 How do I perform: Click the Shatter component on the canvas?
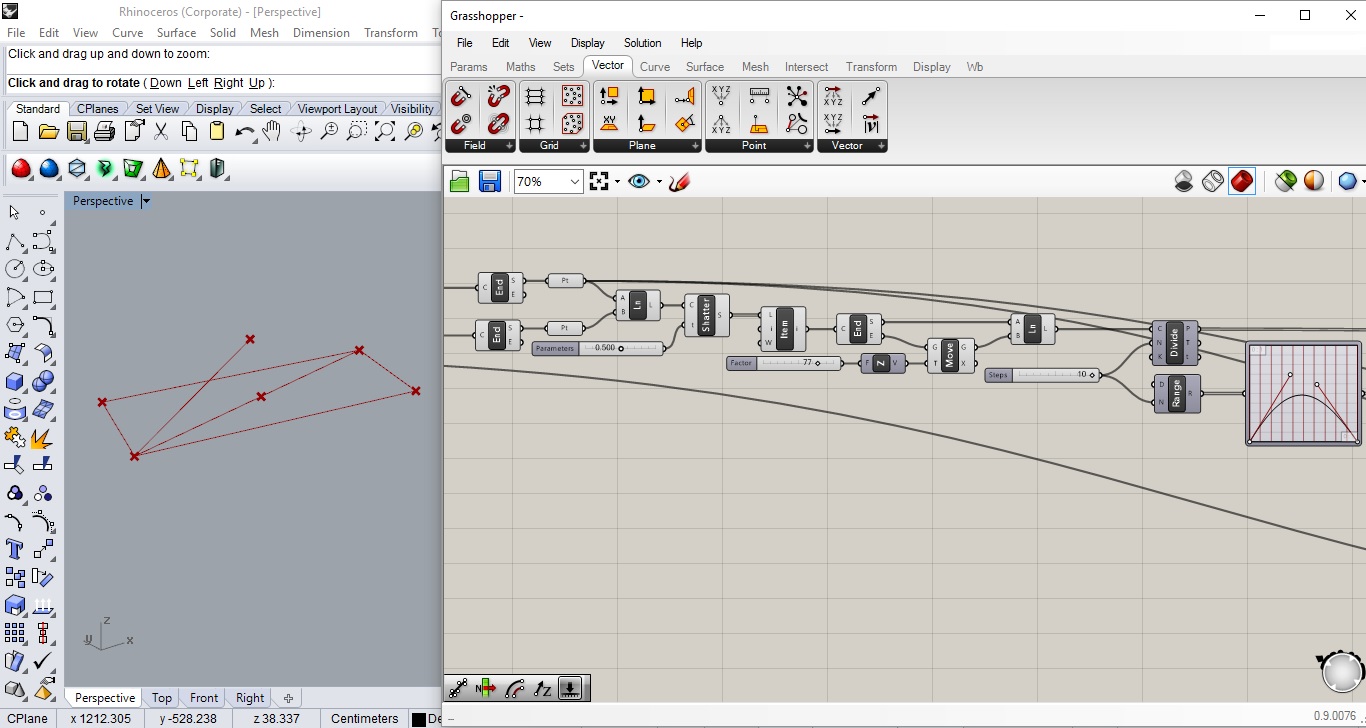tap(706, 315)
